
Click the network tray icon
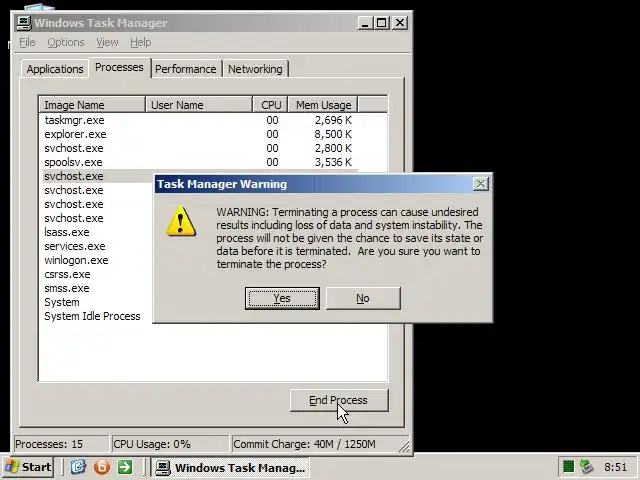point(587,467)
